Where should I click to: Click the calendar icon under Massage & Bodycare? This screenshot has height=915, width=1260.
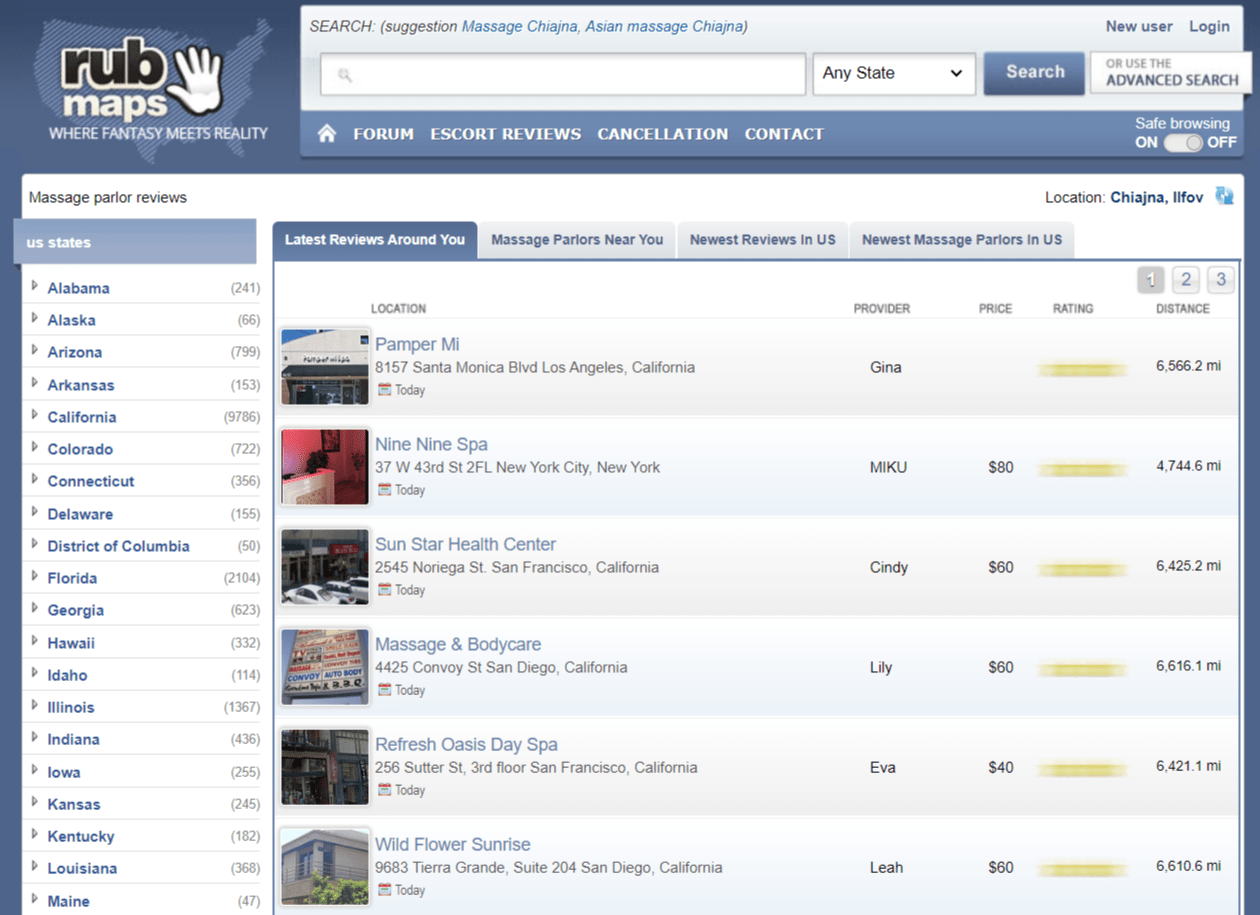(x=385, y=690)
